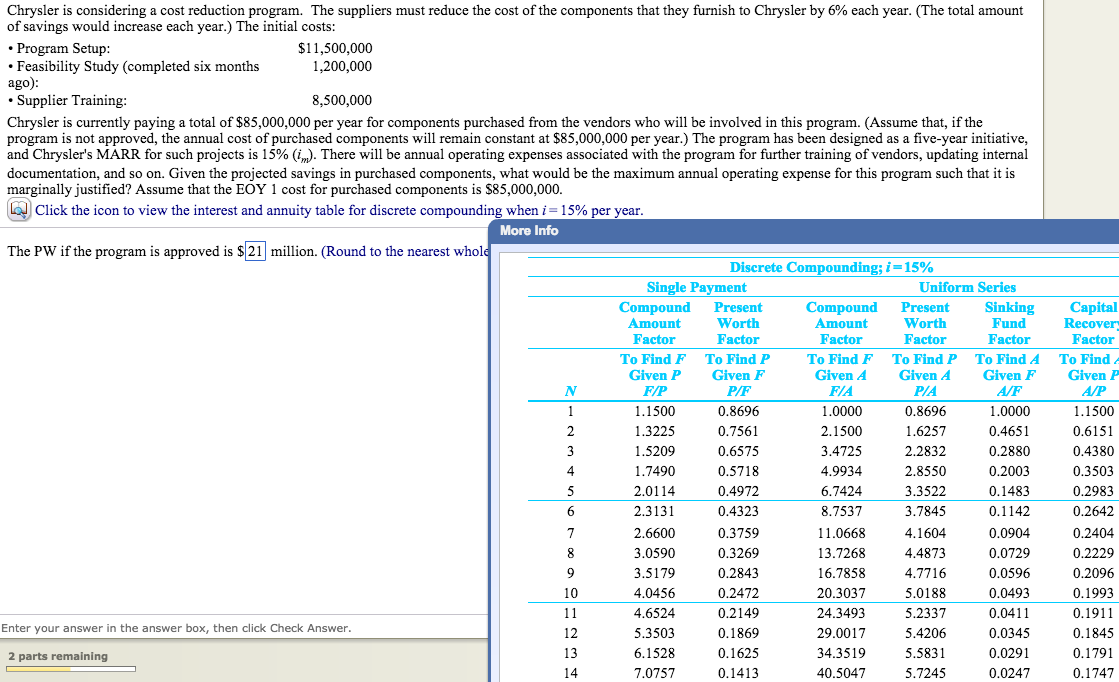Click the link to view the interest table
Viewport: 1119px width, 682px height.
pyautogui.click(x=339, y=210)
